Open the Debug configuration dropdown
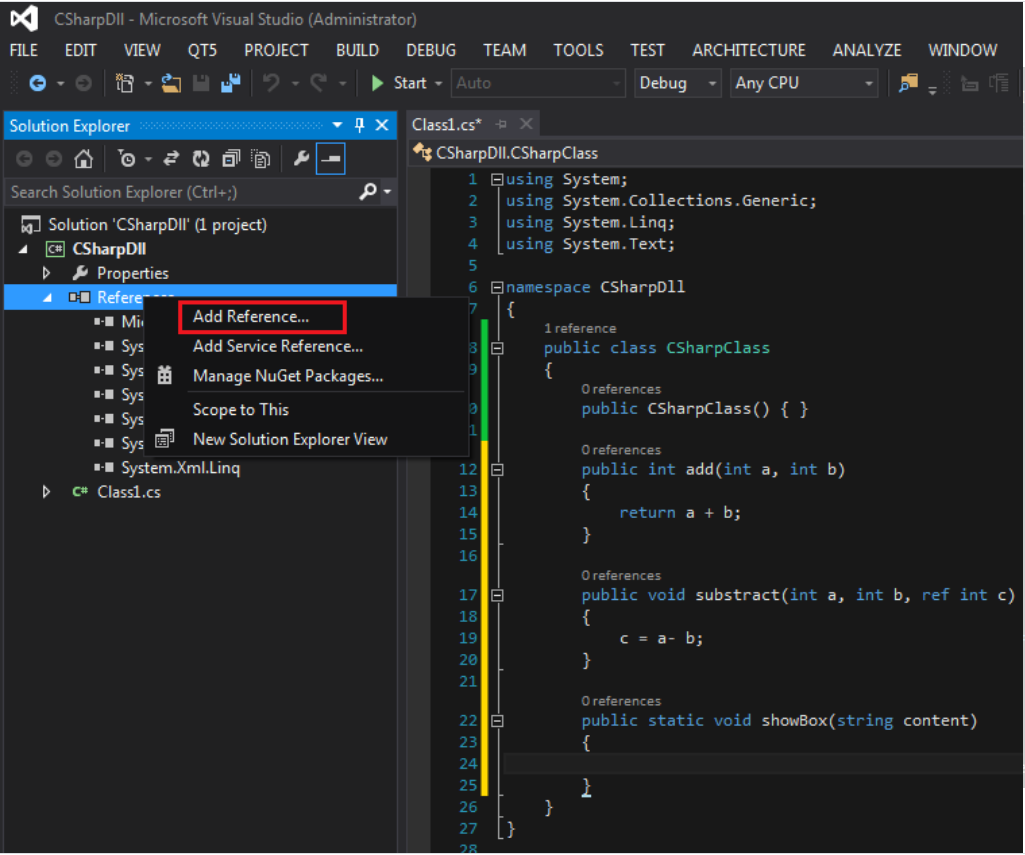The image size is (1025, 855). [x=678, y=84]
